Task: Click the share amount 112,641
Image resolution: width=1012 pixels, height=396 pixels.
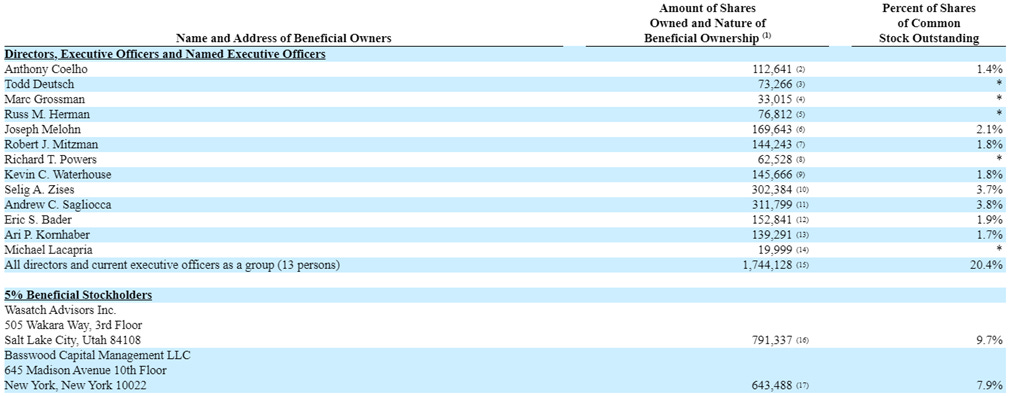Action: (773, 69)
